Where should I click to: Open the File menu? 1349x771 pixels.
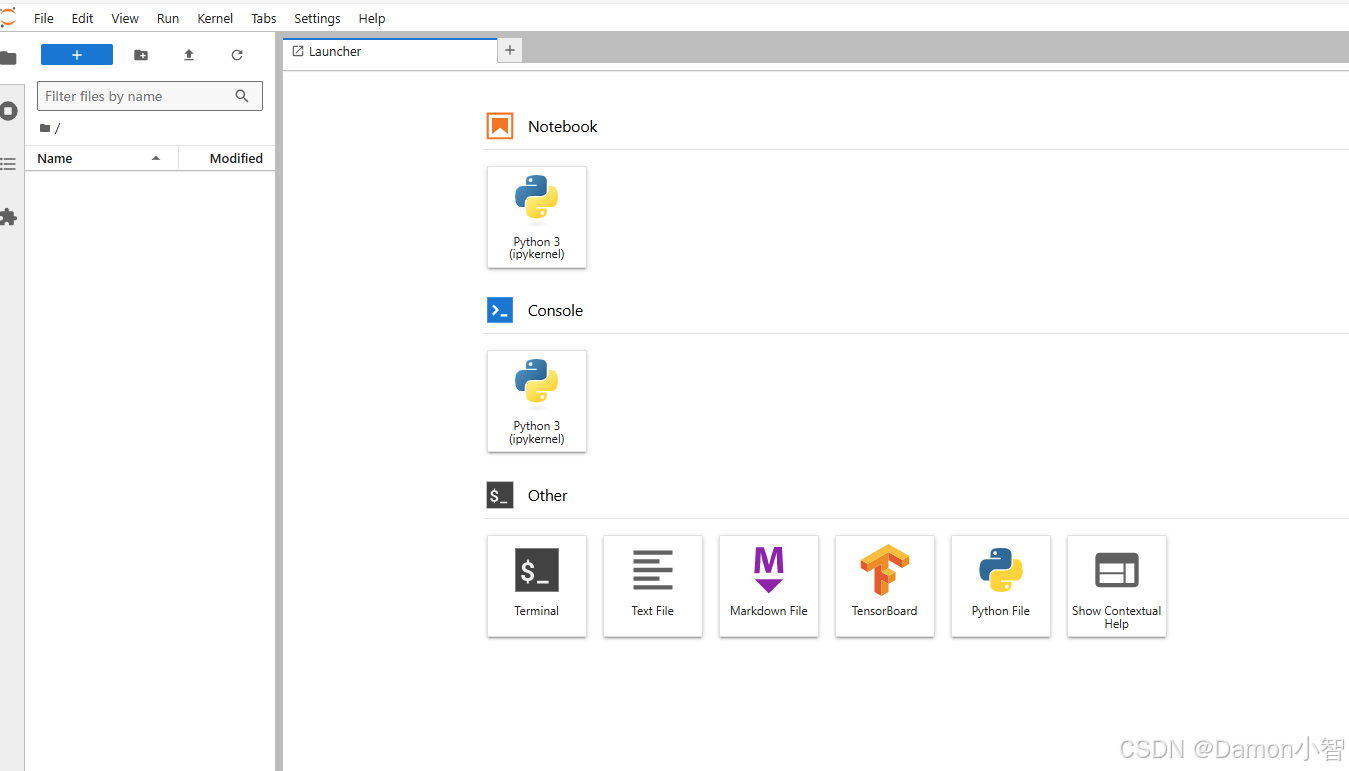44,18
